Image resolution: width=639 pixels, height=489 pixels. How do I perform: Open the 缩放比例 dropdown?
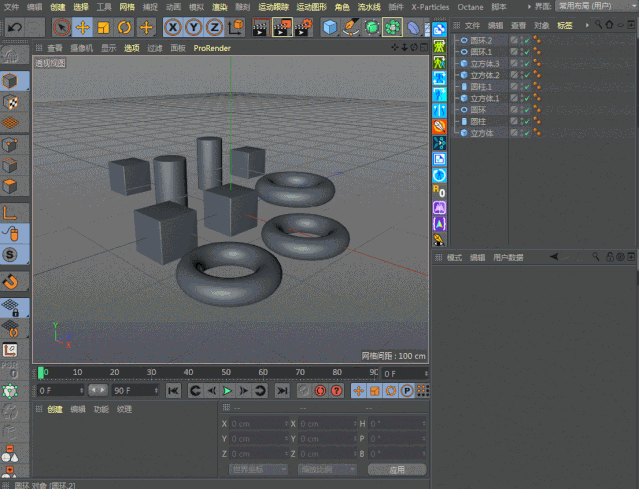coord(327,469)
